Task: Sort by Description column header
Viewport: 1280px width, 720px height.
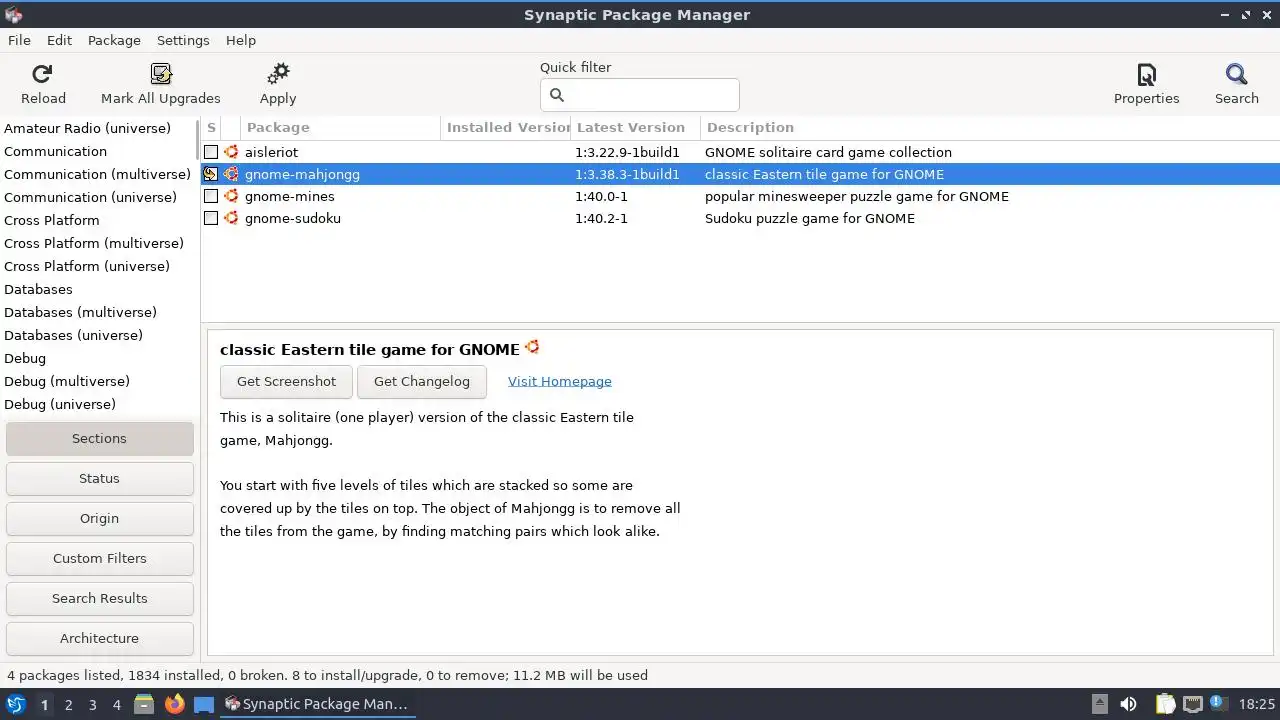Action: coord(990,127)
